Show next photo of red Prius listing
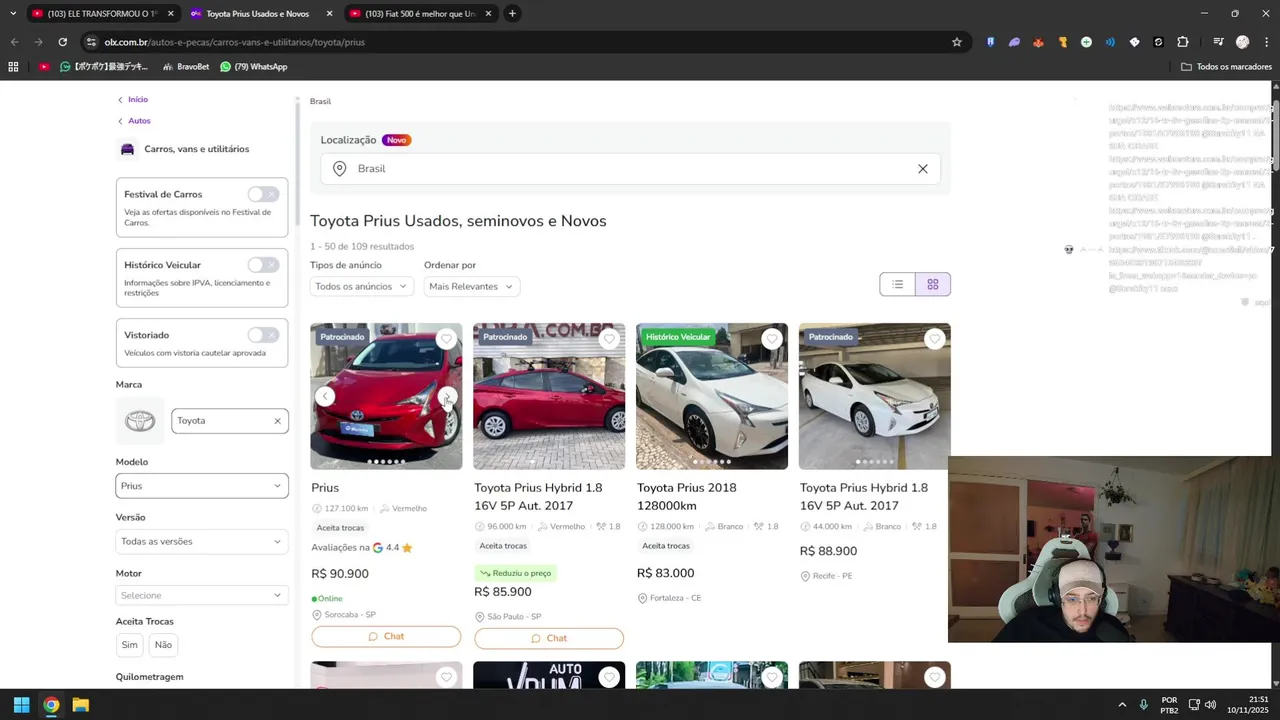 448,396
